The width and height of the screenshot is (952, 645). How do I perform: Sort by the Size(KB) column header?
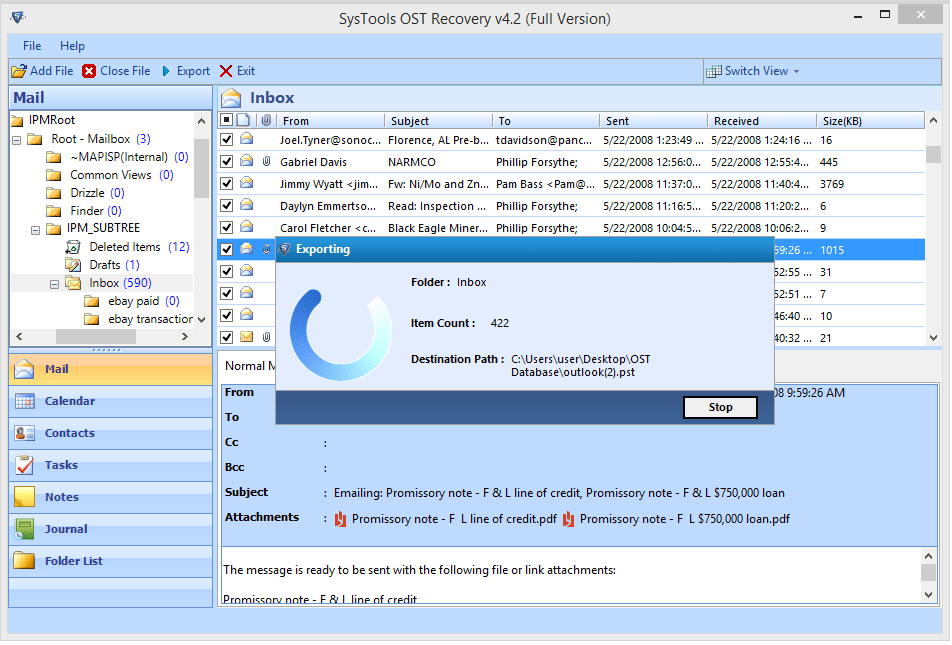click(x=871, y=121)
